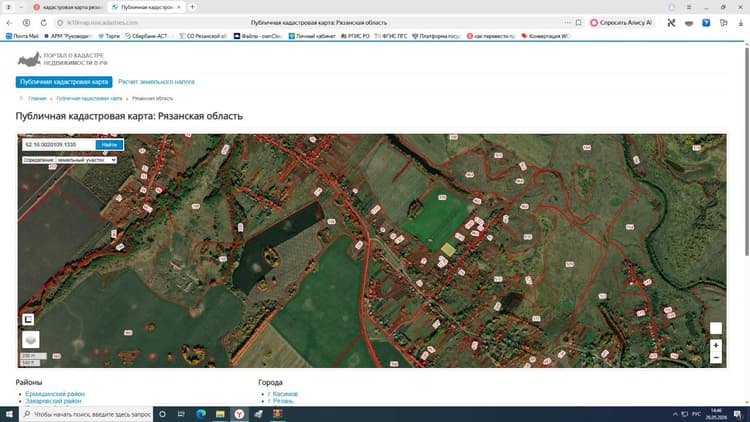Viewport: 750px width, 422px height.
Task: Go back with browser arrow
Action: click(x=9, y=22)
